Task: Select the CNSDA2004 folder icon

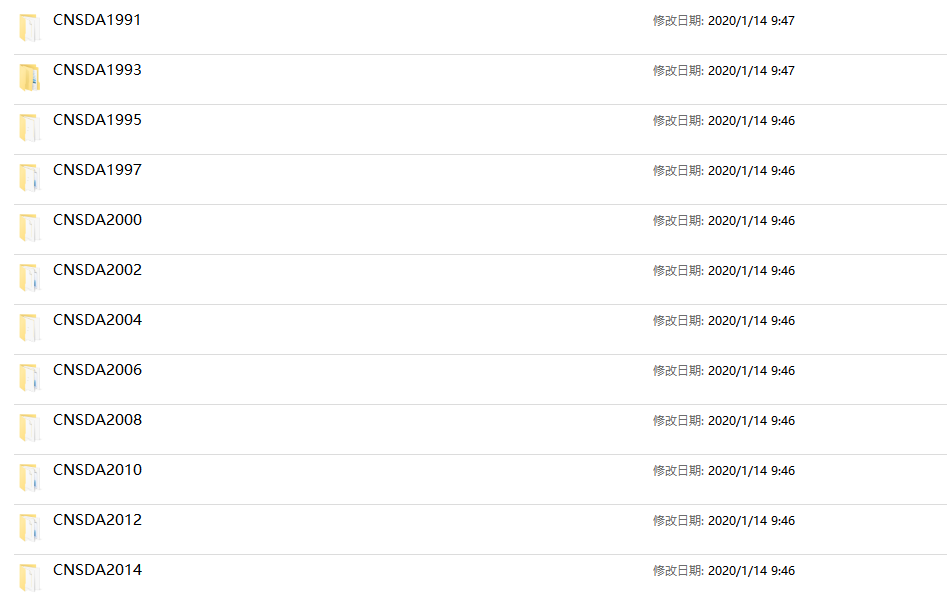Action: click(29, 328)
